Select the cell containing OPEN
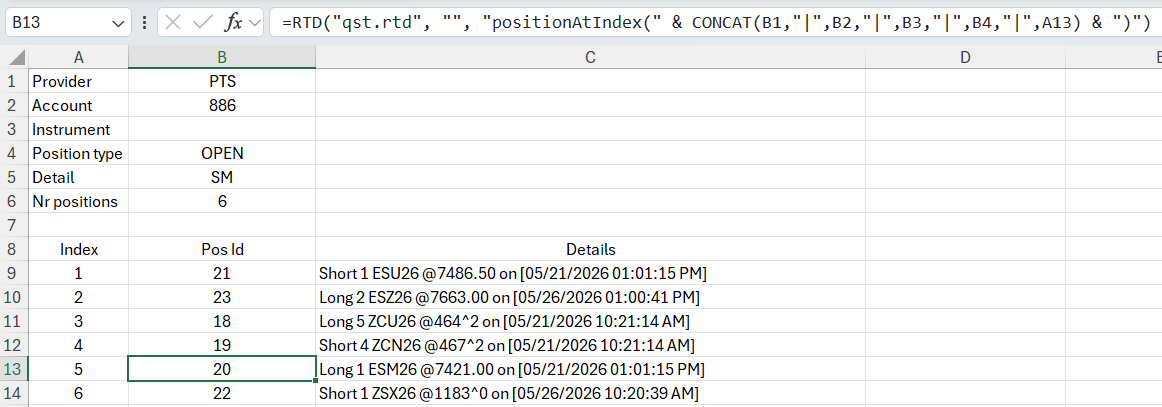Screen dimensions: 1162x407 pyautogui.click(x=222, y=153)
